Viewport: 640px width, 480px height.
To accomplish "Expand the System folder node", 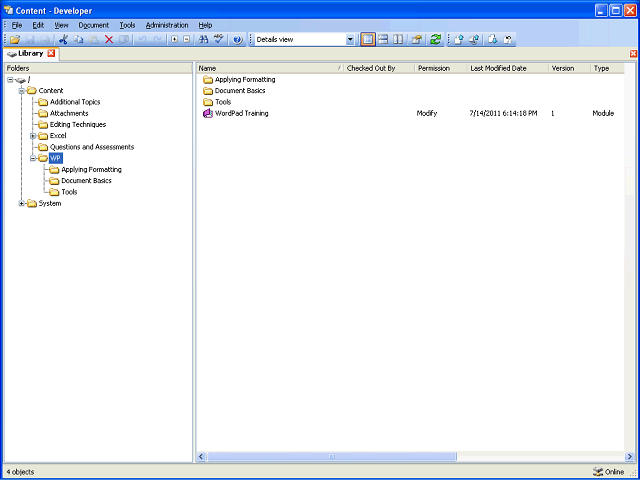I will click(22, 203).
